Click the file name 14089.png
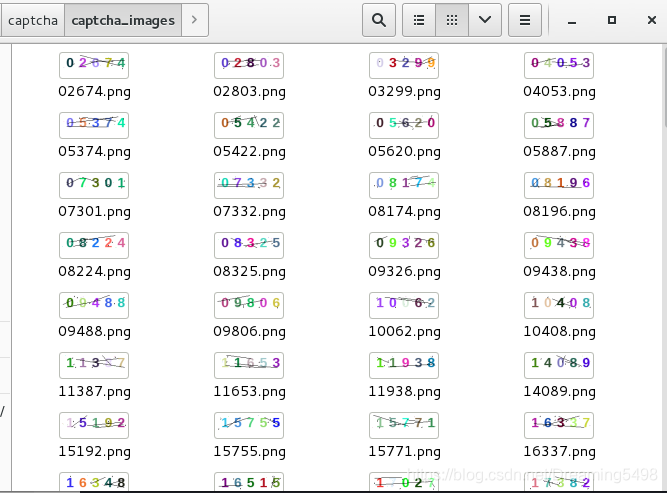Viewport: 667px width, 493px height. pyautogui.click(x=559, y=392)
